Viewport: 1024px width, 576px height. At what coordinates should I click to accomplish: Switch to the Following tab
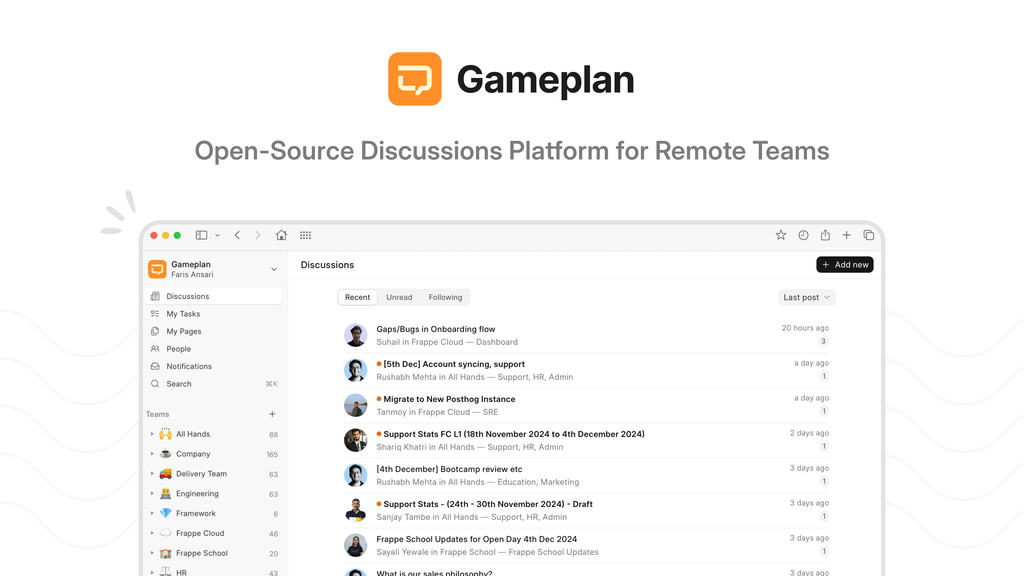click(x=445, y=297)
